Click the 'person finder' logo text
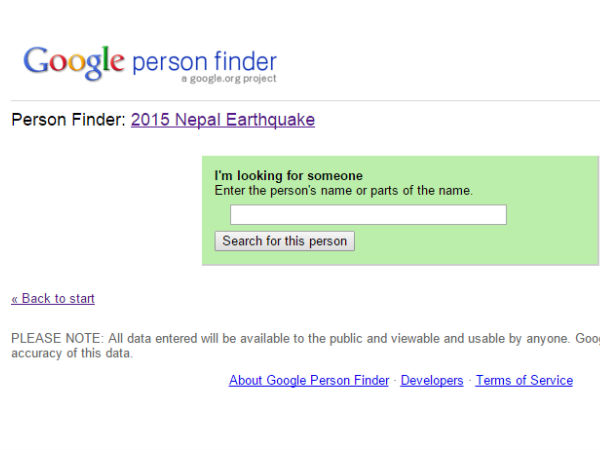600x450 pixels. (x=204, y=62)
